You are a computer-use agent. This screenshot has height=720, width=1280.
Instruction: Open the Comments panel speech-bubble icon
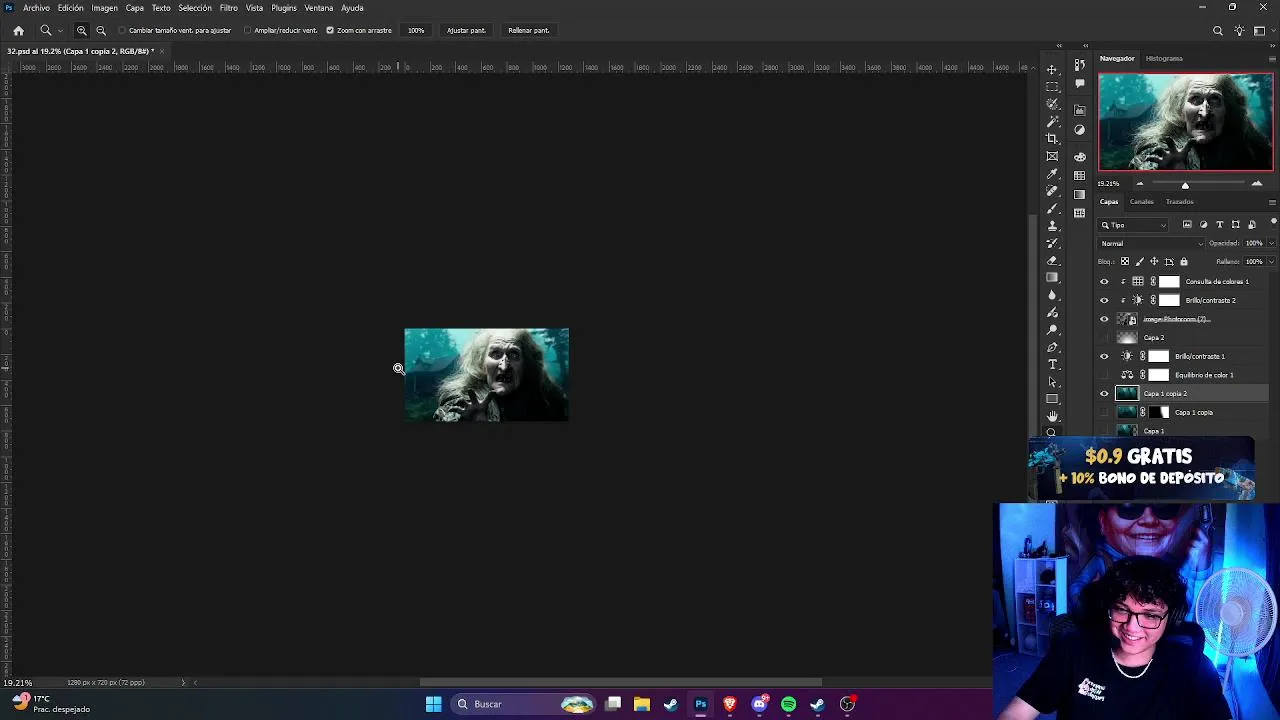tap(1080, 84)
